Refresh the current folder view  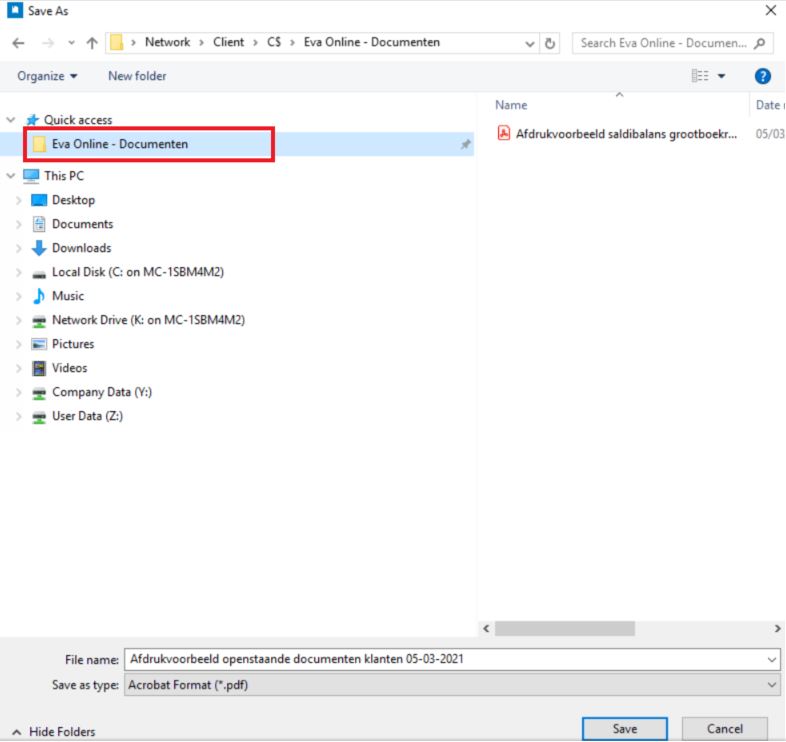551,43
